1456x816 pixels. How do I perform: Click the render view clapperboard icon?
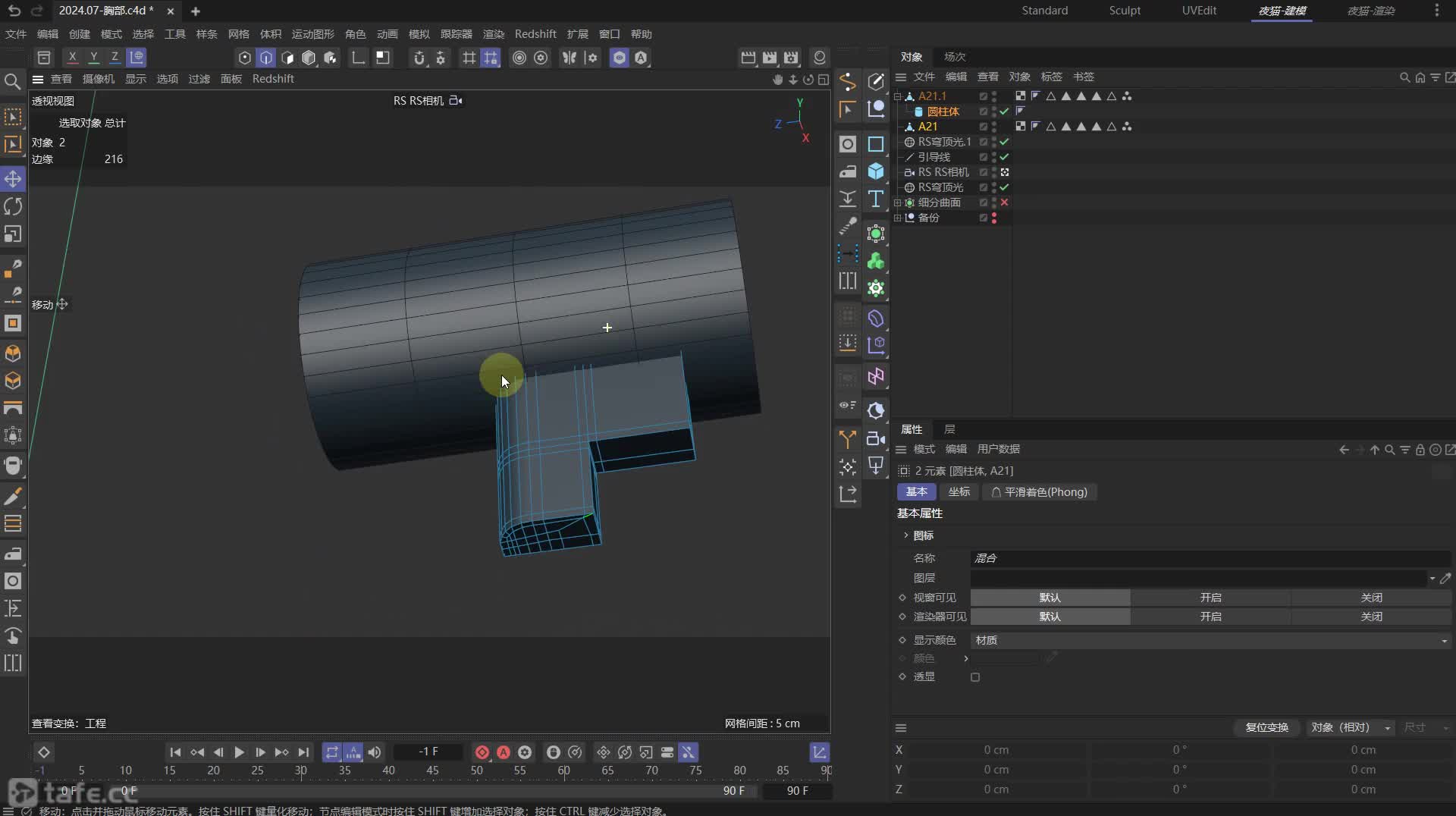coord(748,58)
